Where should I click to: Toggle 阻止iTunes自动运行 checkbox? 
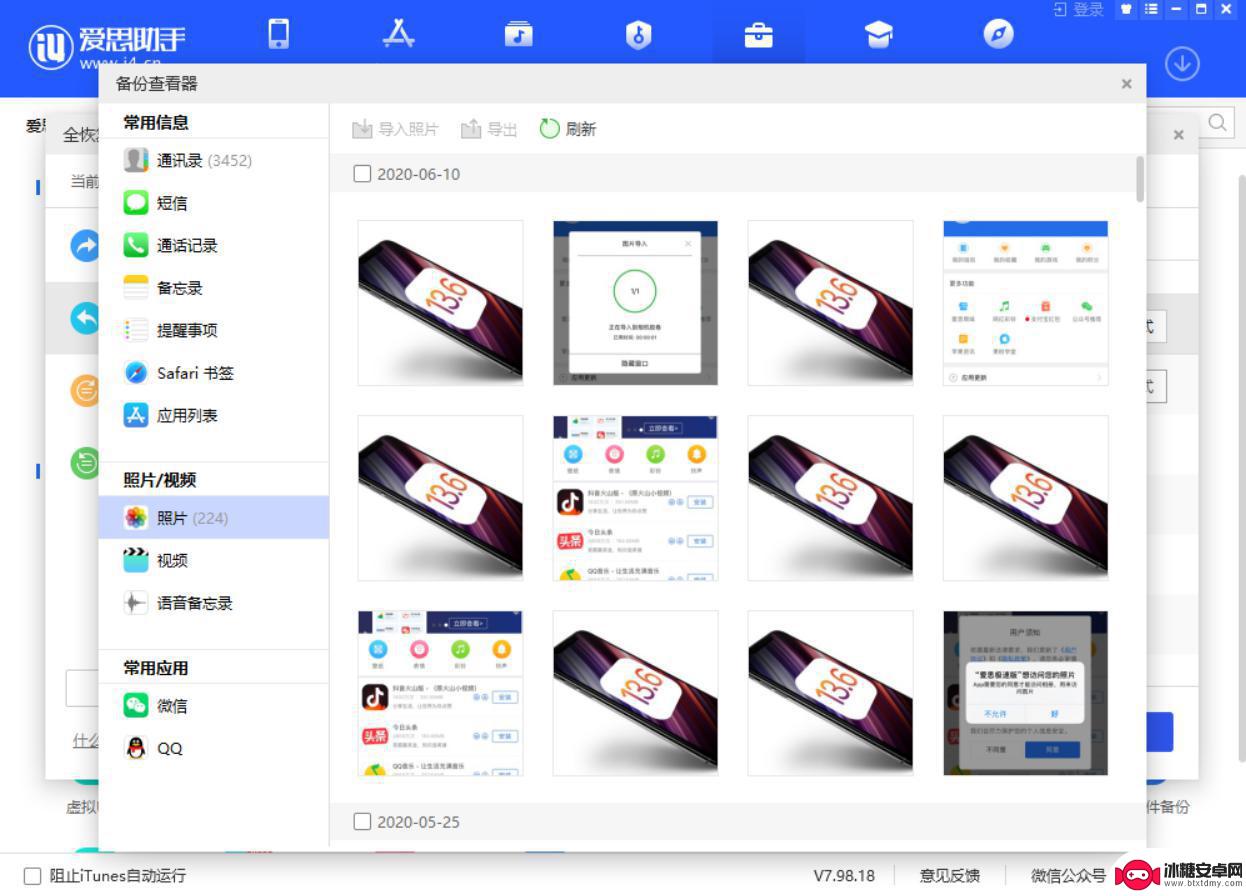pos(32,876)
